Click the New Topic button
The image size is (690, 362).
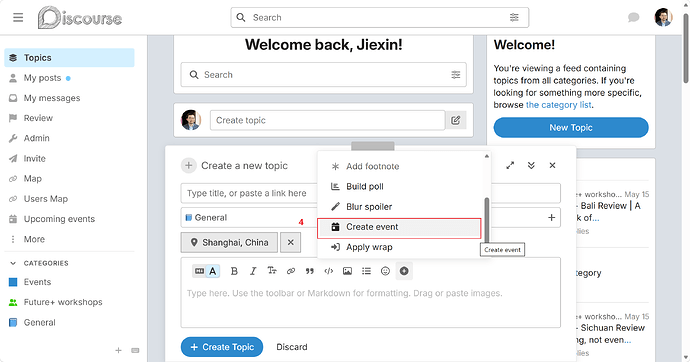(x=571, y=128)
